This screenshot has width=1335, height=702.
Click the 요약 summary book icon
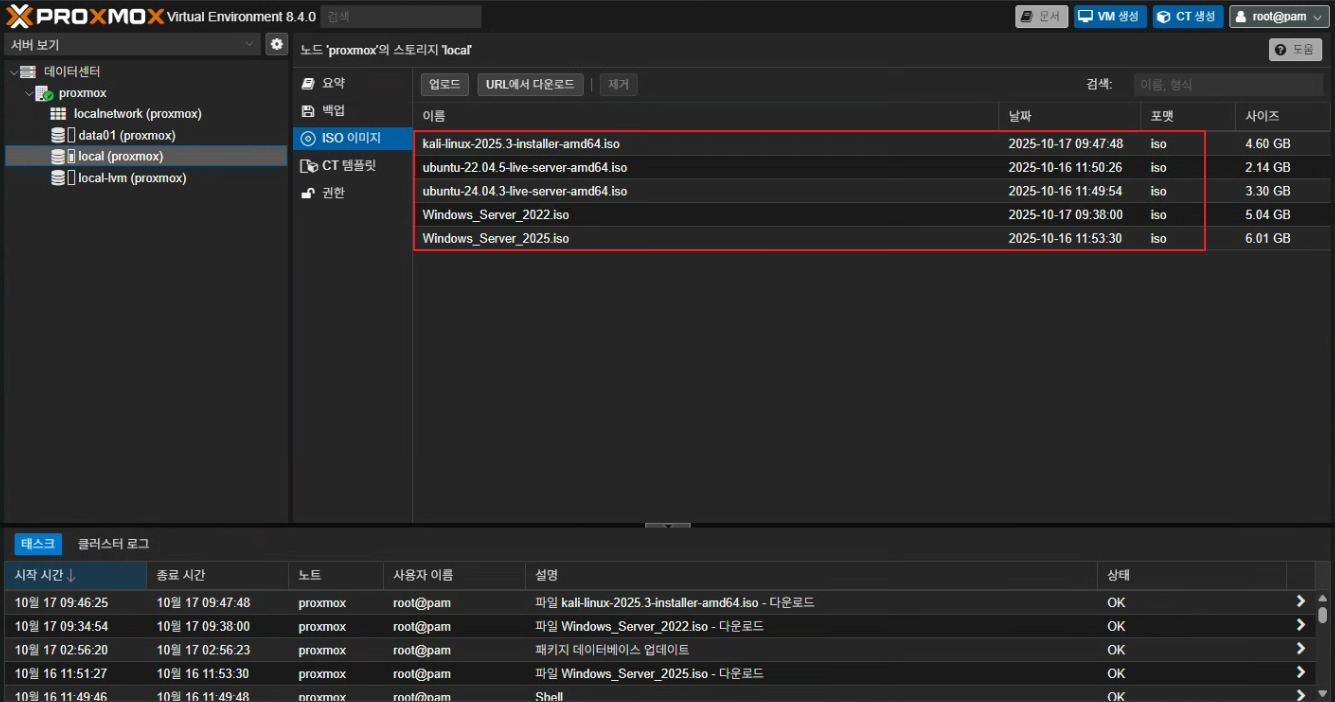tap(308, 83)
